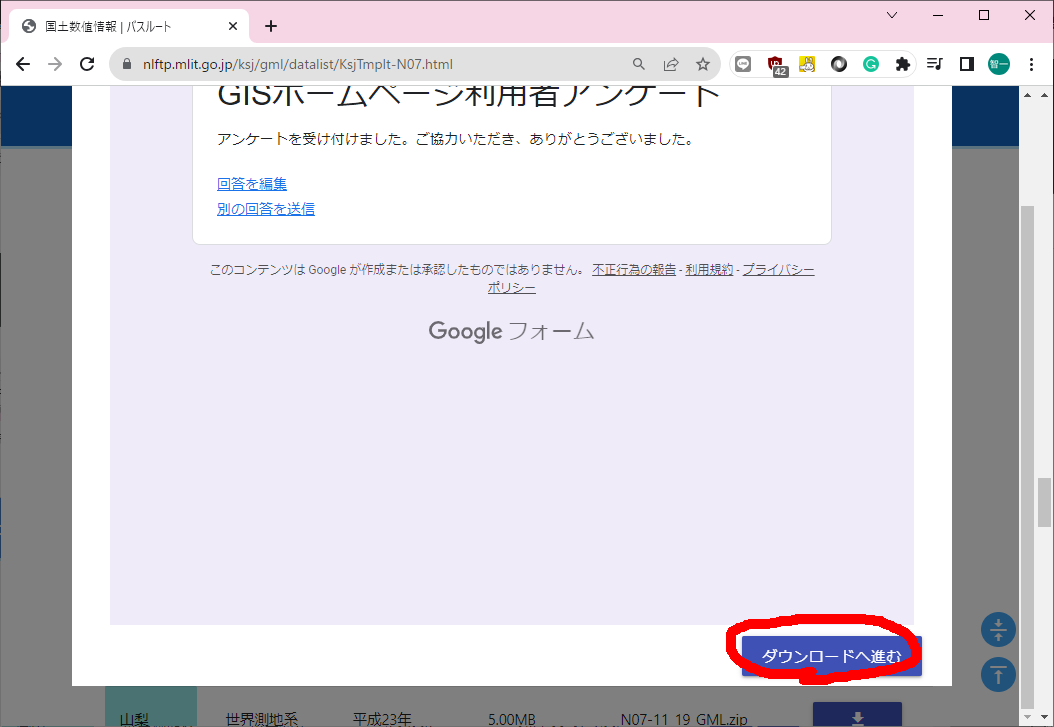Click the 回答を編集 link

click(252, 184)
